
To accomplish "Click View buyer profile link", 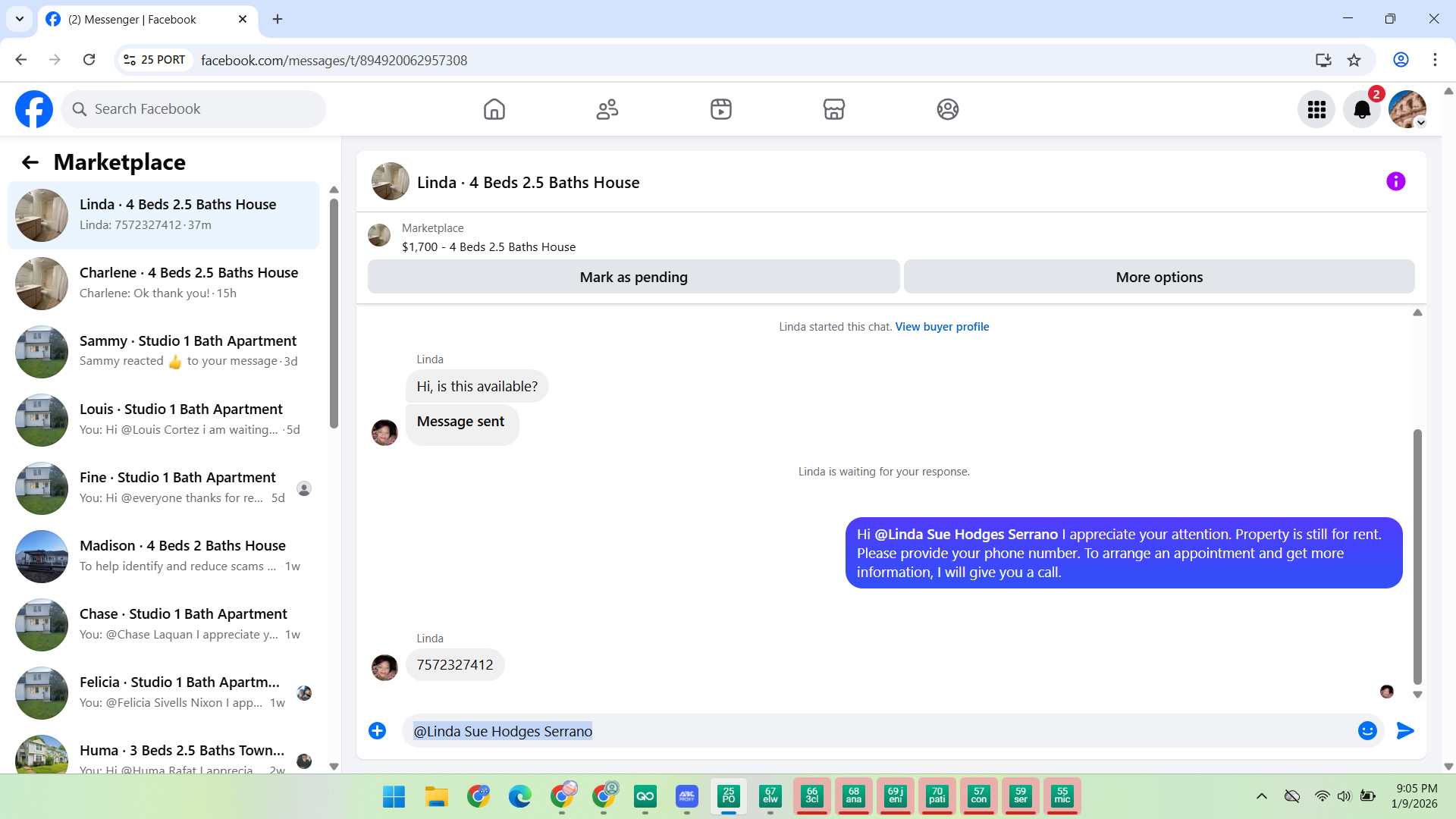I will point(942,327).
